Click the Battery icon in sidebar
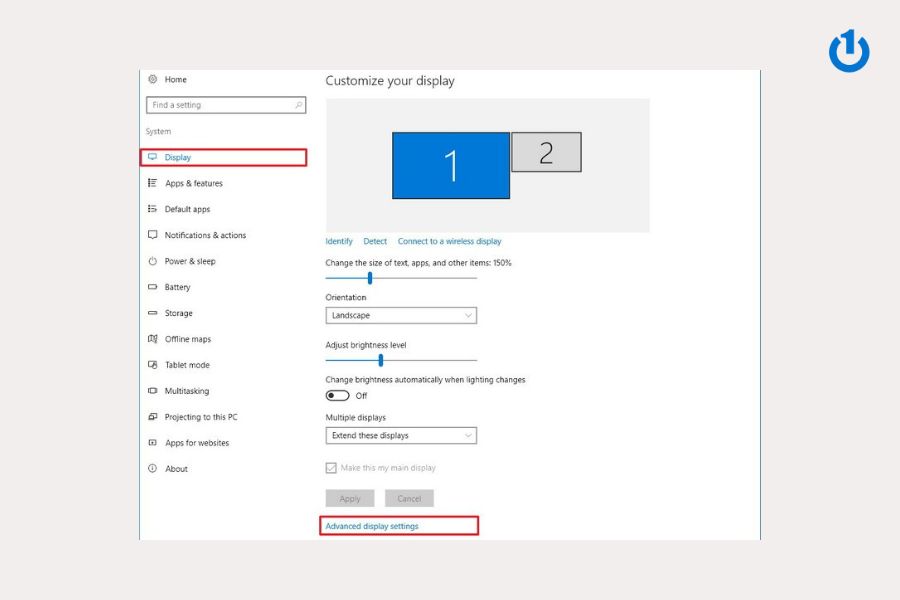The width and height of the screenshot is (900, 600). pyautogui.click(x=153, y=287)
